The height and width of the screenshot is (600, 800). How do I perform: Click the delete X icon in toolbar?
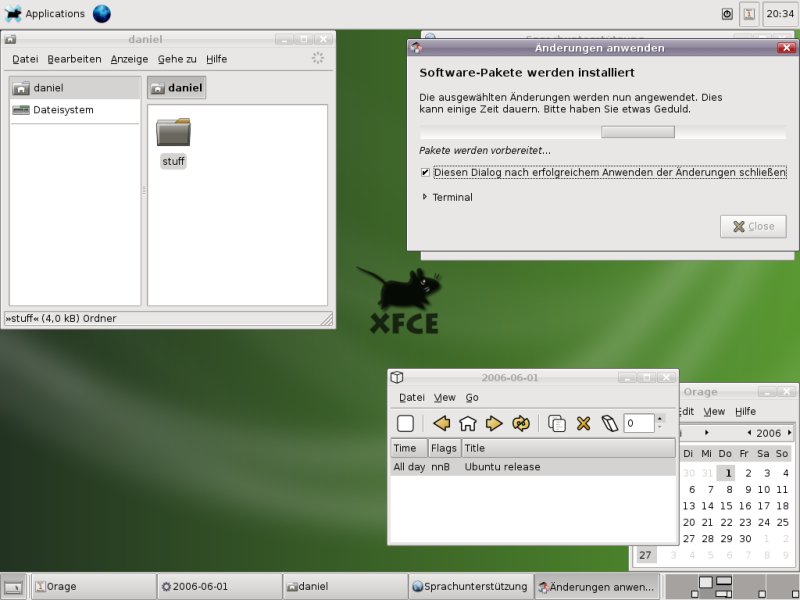pos(584,423)
